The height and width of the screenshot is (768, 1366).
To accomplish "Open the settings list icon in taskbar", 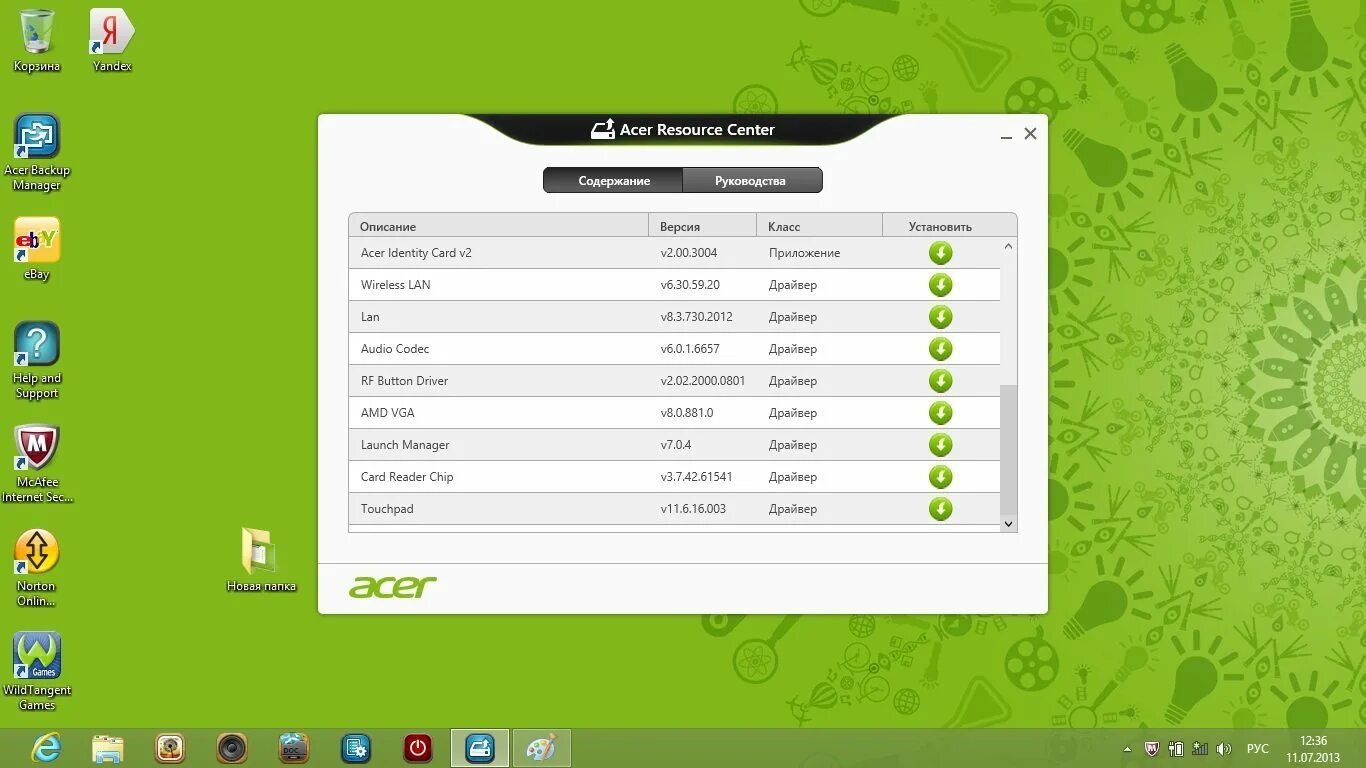I will coord(356,748).
